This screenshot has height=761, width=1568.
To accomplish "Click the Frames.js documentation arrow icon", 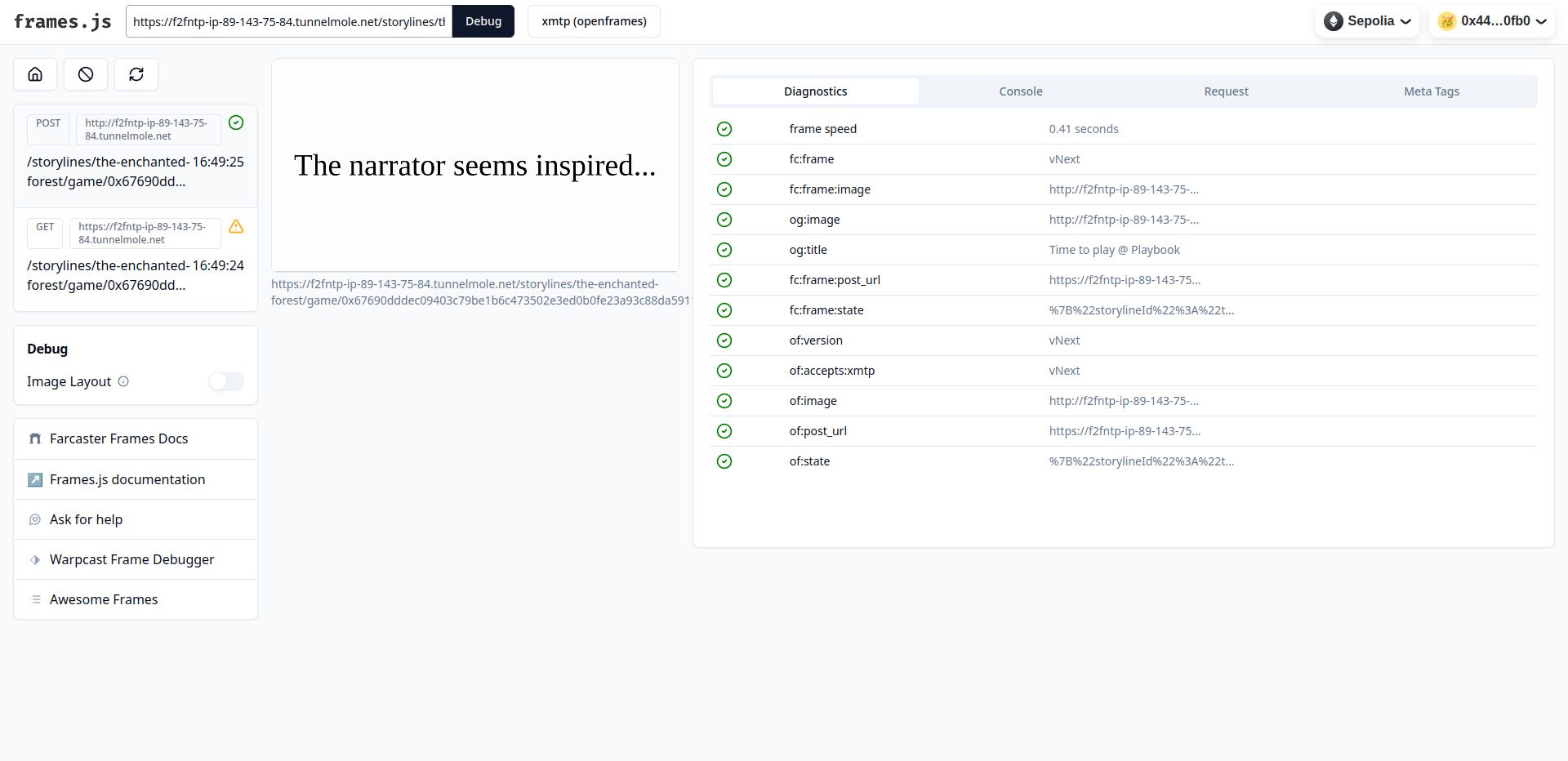I will click(x=35, y=479).
